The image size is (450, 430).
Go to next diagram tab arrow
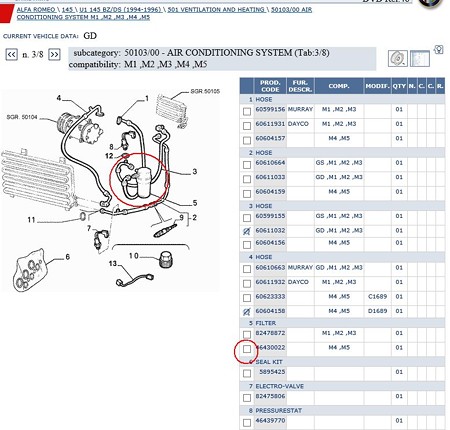pos(54,54)
